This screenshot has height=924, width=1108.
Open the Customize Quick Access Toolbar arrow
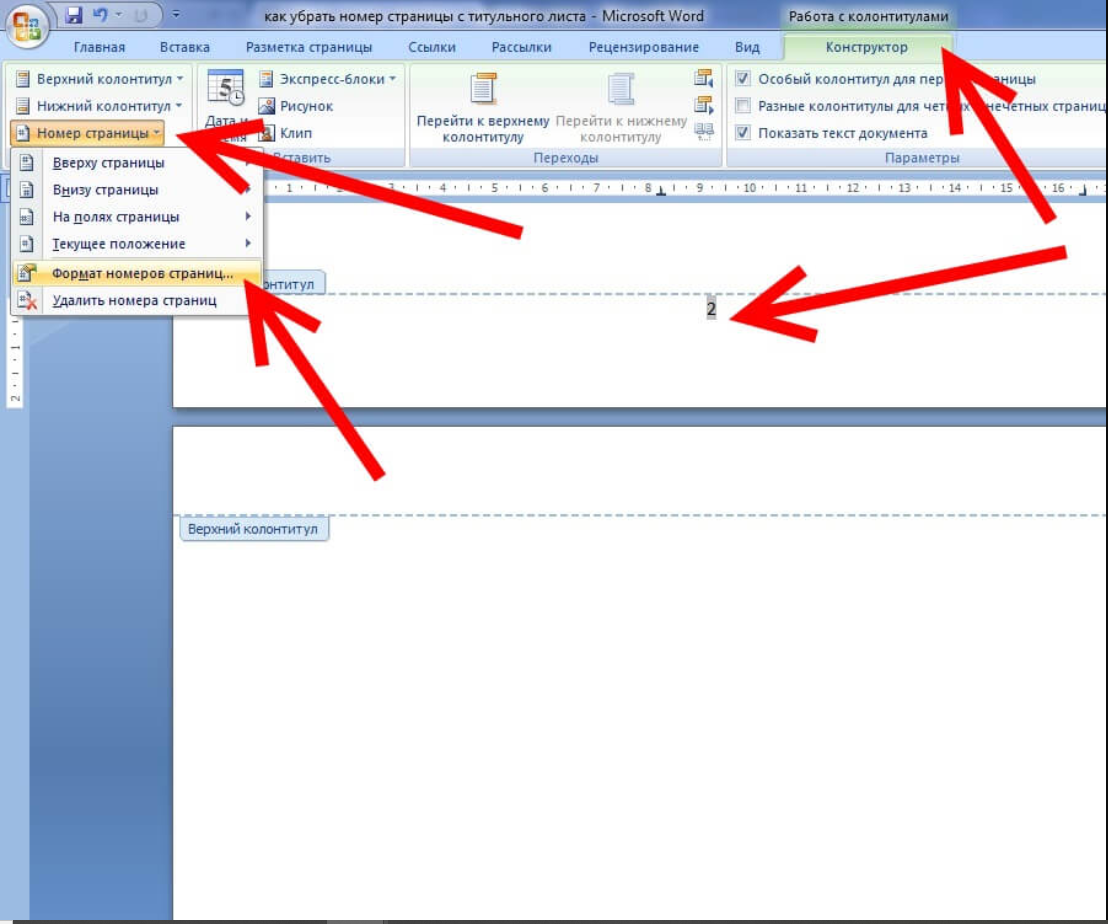[175, 14]
